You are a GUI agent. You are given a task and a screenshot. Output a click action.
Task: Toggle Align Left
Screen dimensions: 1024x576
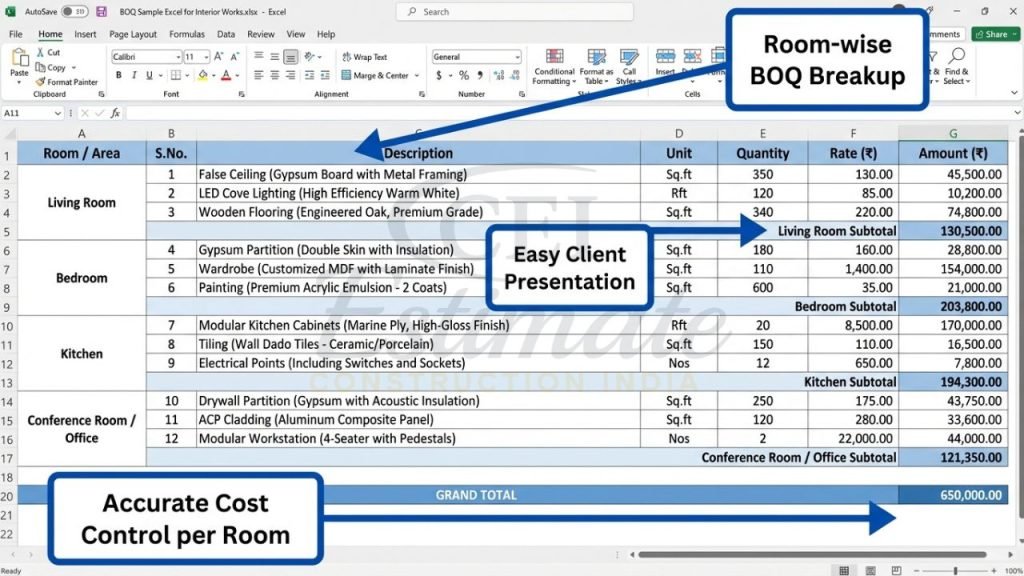pyautogui.click(x=259, y=76)
